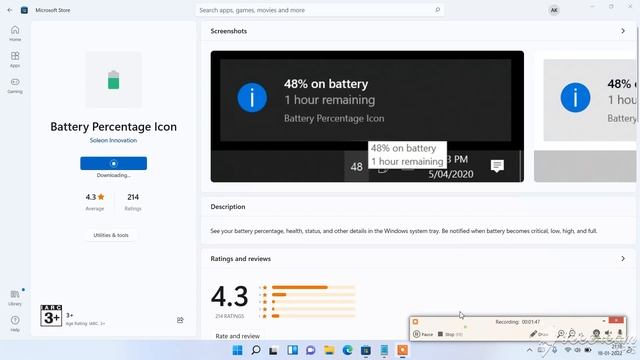This screenshot has width=640, height=360.
Task: Click the IARC 3+ age rating badge
Action: click(51, 316)
